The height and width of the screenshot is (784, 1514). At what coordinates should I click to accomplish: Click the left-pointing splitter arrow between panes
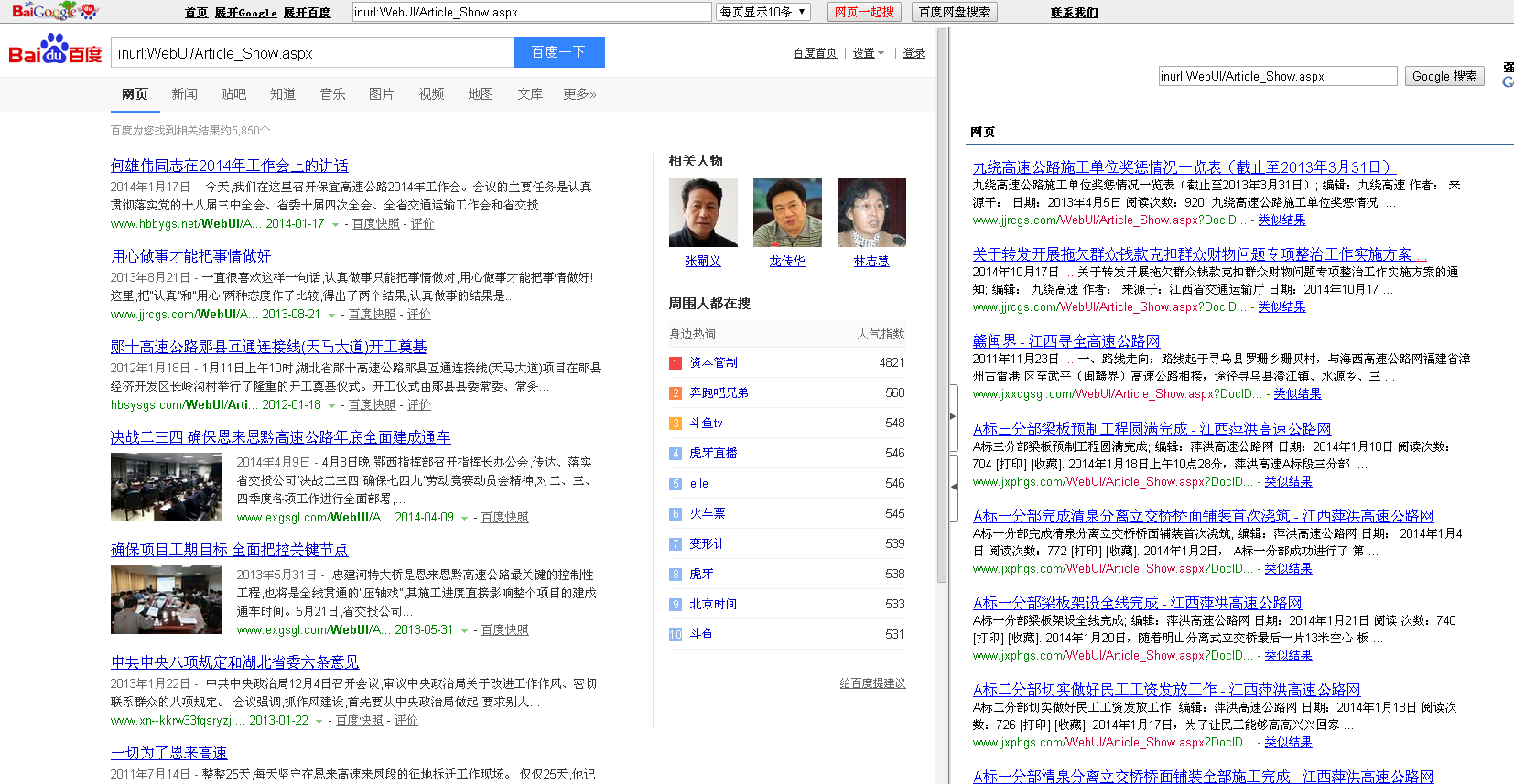click(x=953, y=487)
